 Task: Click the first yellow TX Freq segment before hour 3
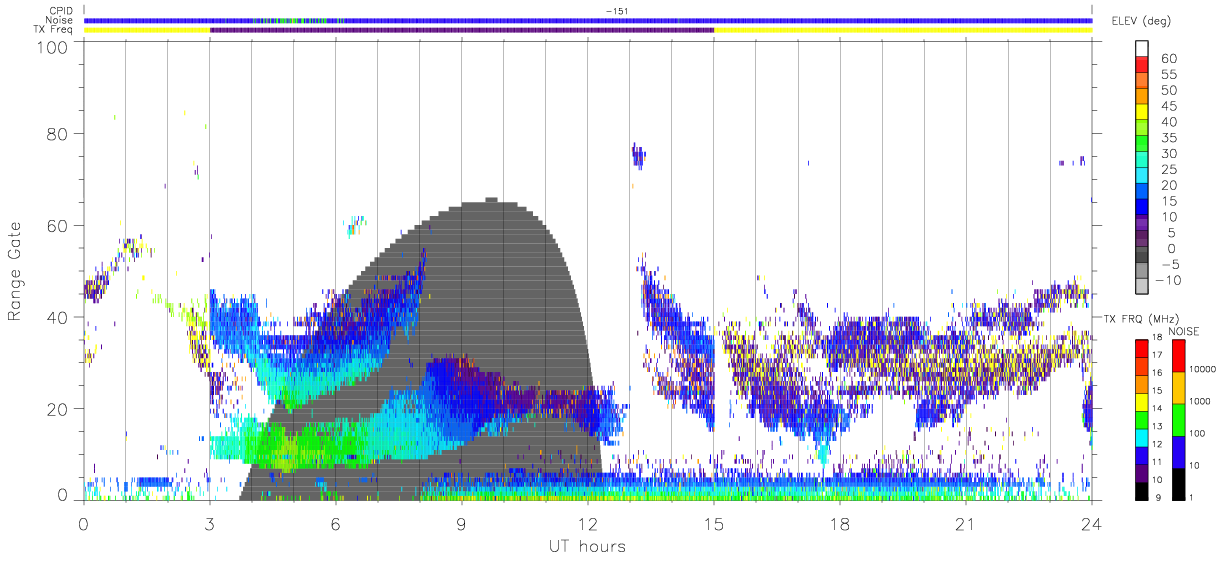tap(147, 30)
